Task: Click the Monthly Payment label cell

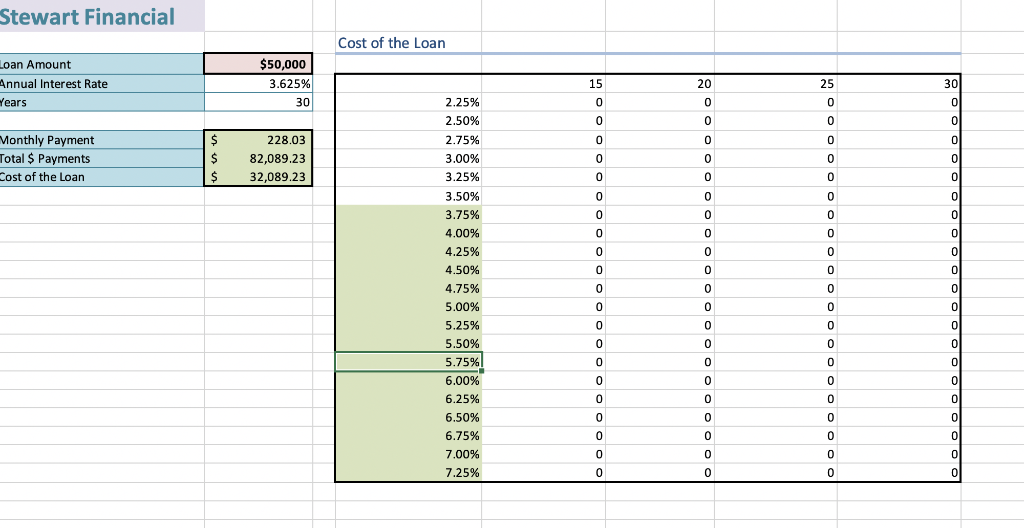Action: 102,140
